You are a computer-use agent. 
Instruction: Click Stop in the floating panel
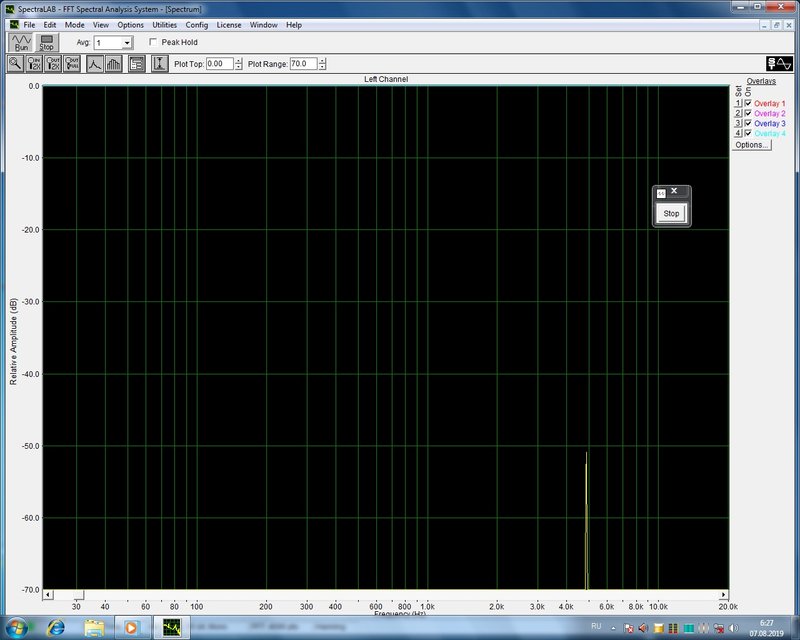(671, 213)
